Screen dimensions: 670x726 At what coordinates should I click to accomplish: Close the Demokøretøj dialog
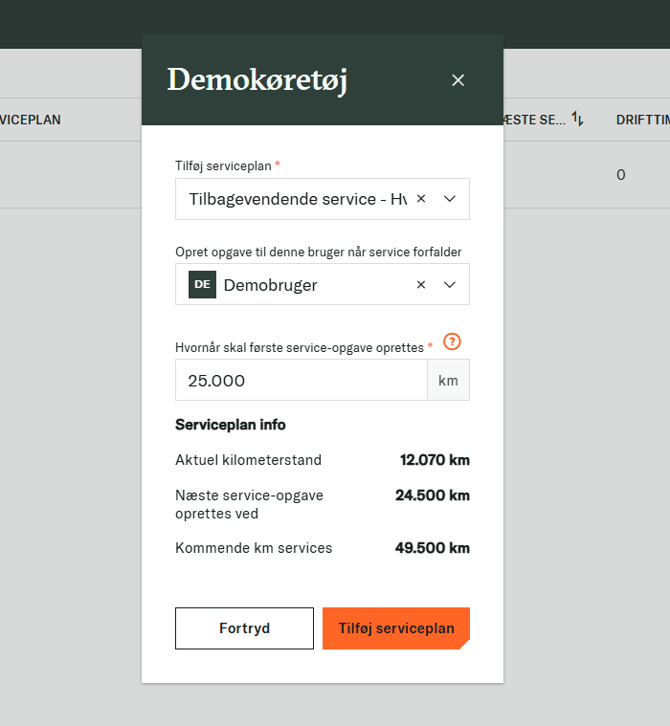point(458,81)
